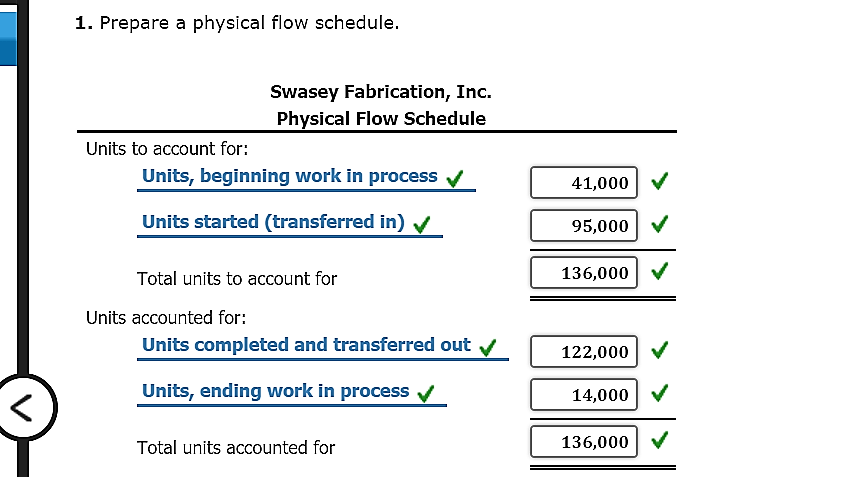Click the checkmark next to 41,000
Screen dimensions: 848x477
(659, 181)
